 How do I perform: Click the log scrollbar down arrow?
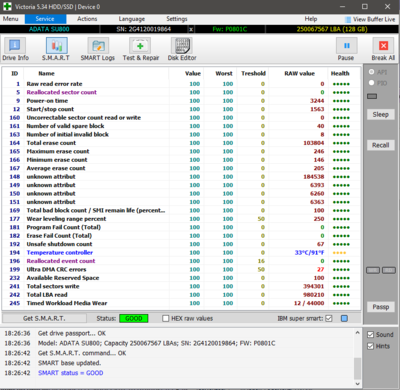[357, 383]
